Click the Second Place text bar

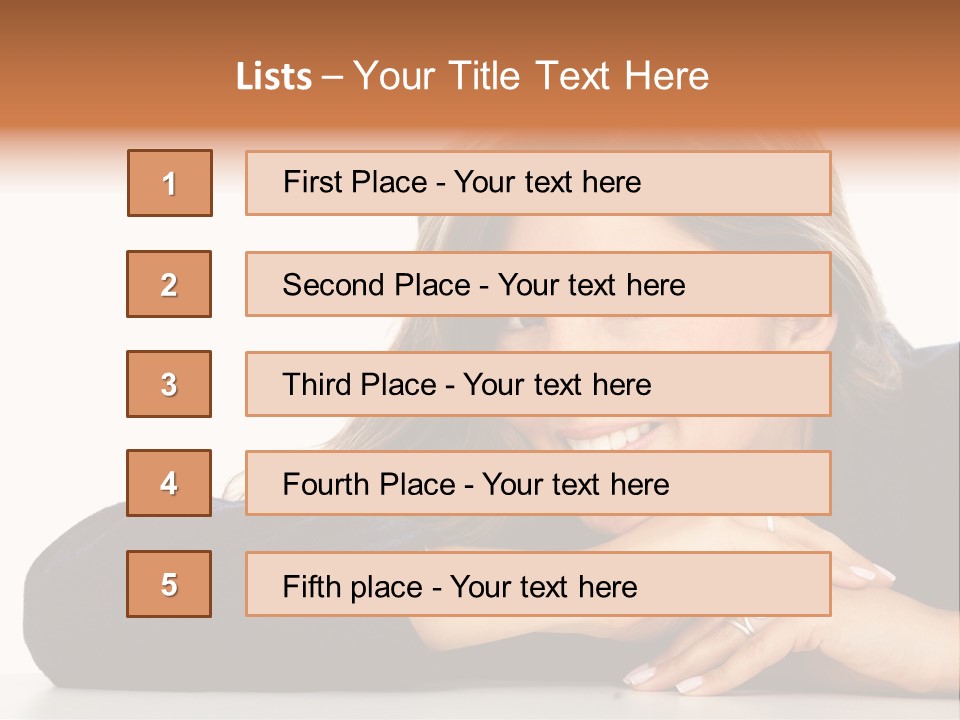tap(538, 284)
